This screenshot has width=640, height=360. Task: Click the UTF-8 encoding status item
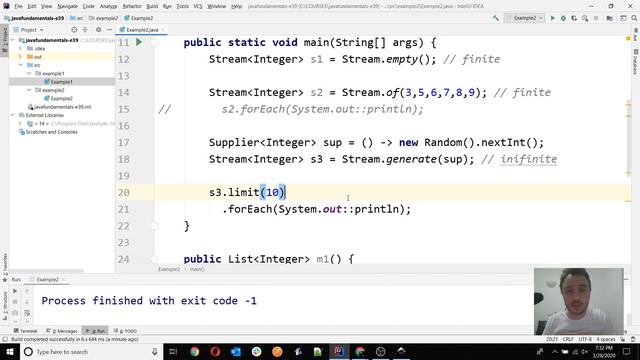pyautogui.click(x=585, y=339)
